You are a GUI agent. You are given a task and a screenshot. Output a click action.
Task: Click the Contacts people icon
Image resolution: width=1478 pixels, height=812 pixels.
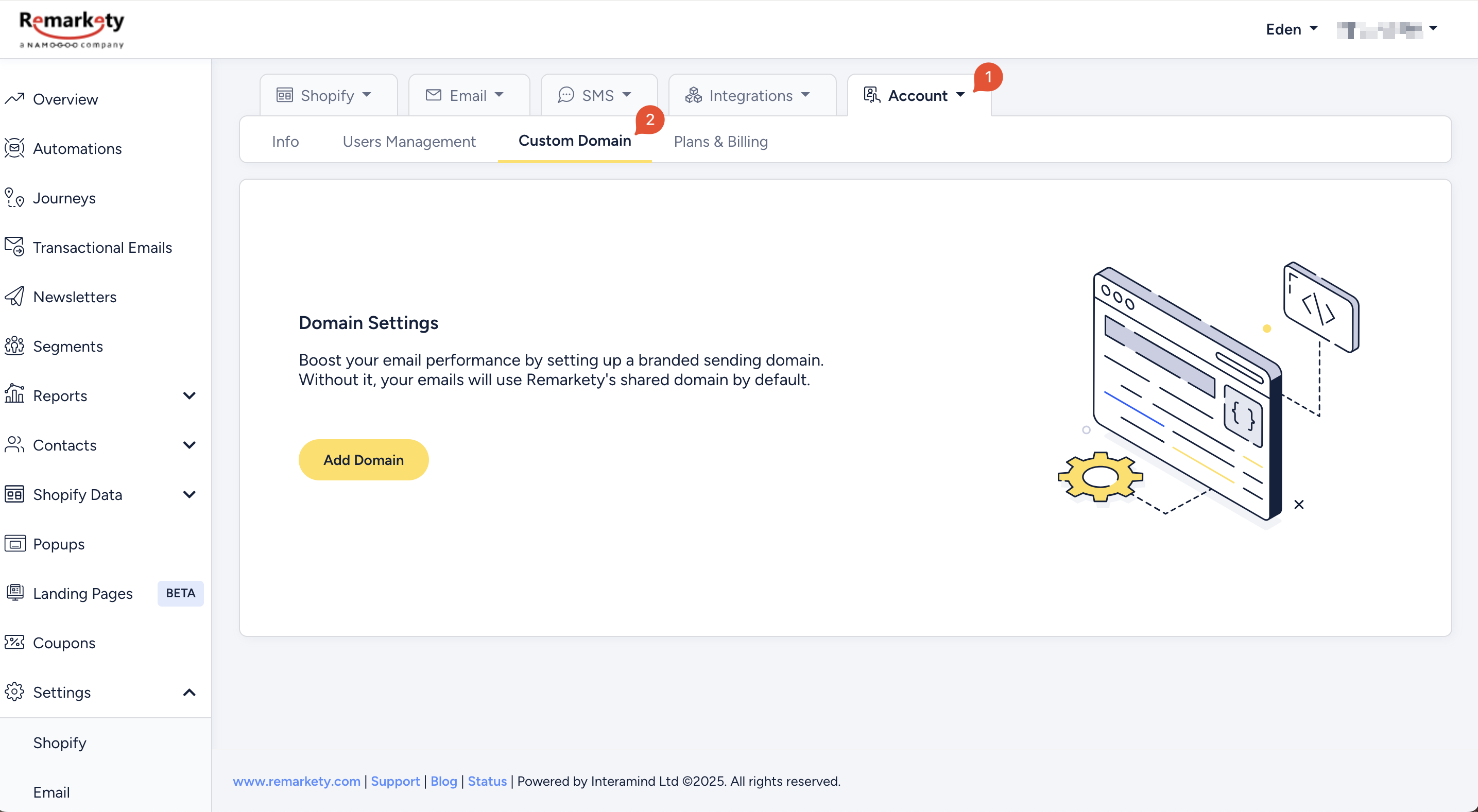pyautogui.click(x=14, y=444)
